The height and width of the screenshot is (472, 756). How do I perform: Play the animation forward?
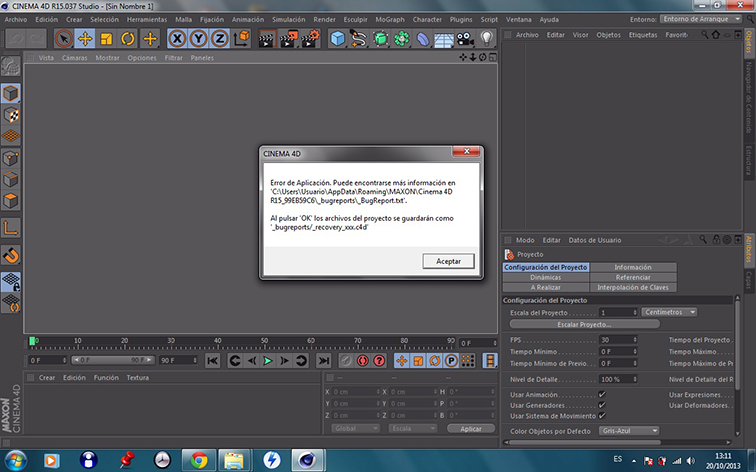click(268, 361)
